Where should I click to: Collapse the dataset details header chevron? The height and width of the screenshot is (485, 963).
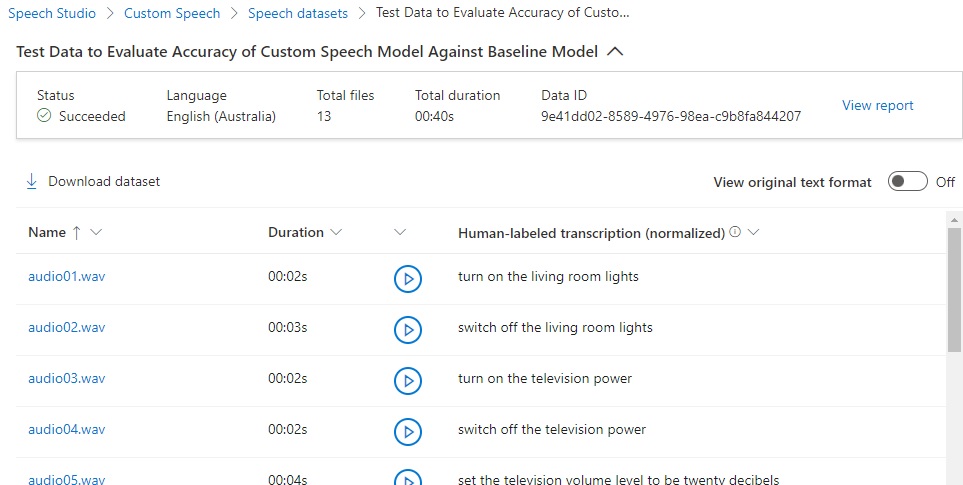pyautogui.click(x=615, y=51)
